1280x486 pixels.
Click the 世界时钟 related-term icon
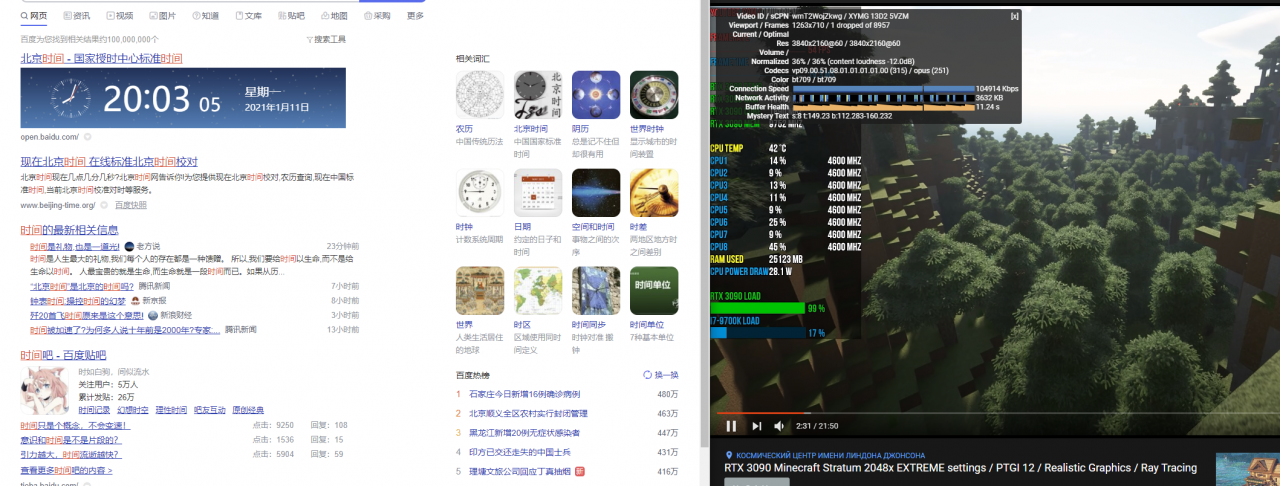pyautogui.click(x=654, y=95)
